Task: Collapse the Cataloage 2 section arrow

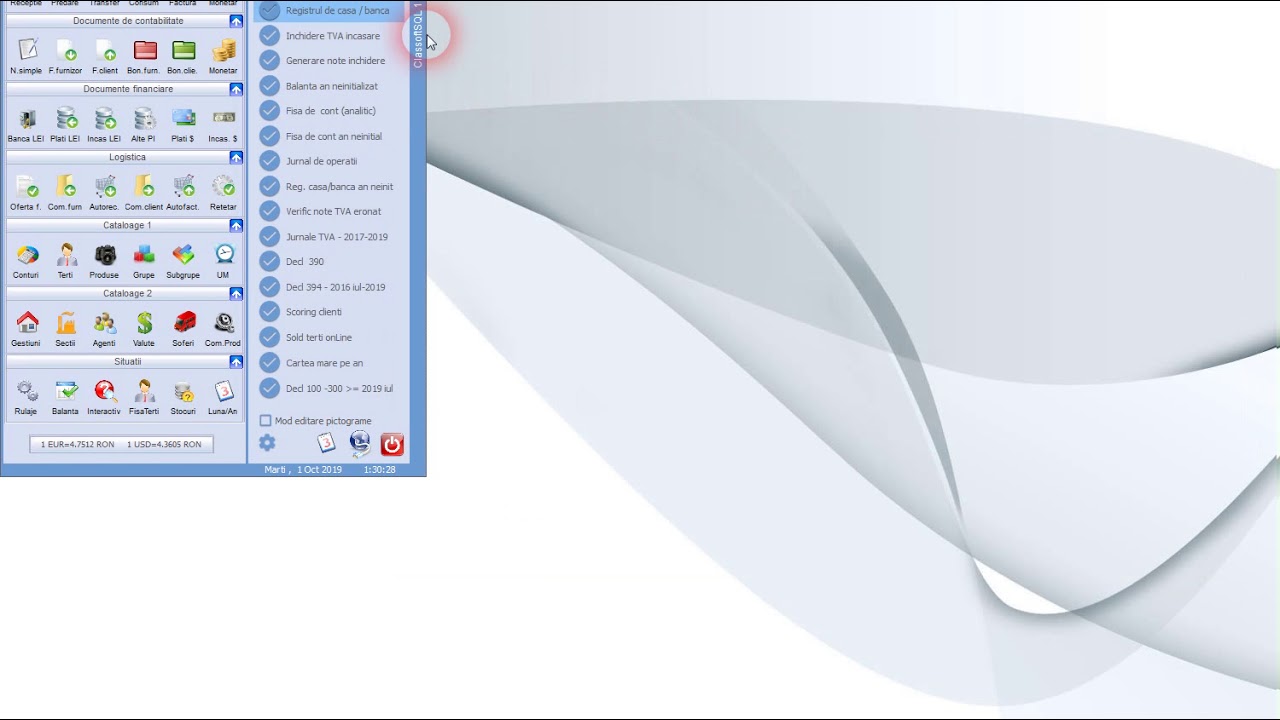Action: pos(236,293)
